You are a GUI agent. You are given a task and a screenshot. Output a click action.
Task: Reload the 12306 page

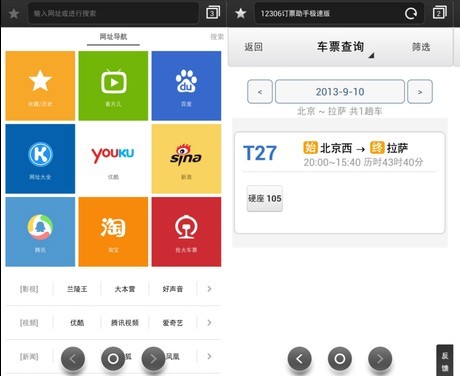[x=411, y=13]
